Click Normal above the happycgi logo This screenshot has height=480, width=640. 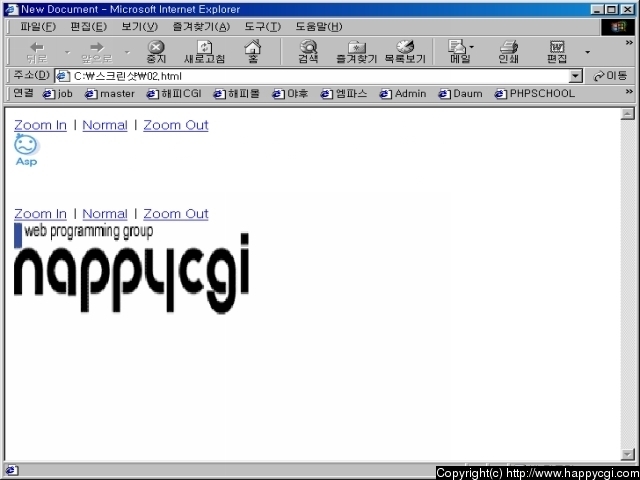click(x=105, y=214)
